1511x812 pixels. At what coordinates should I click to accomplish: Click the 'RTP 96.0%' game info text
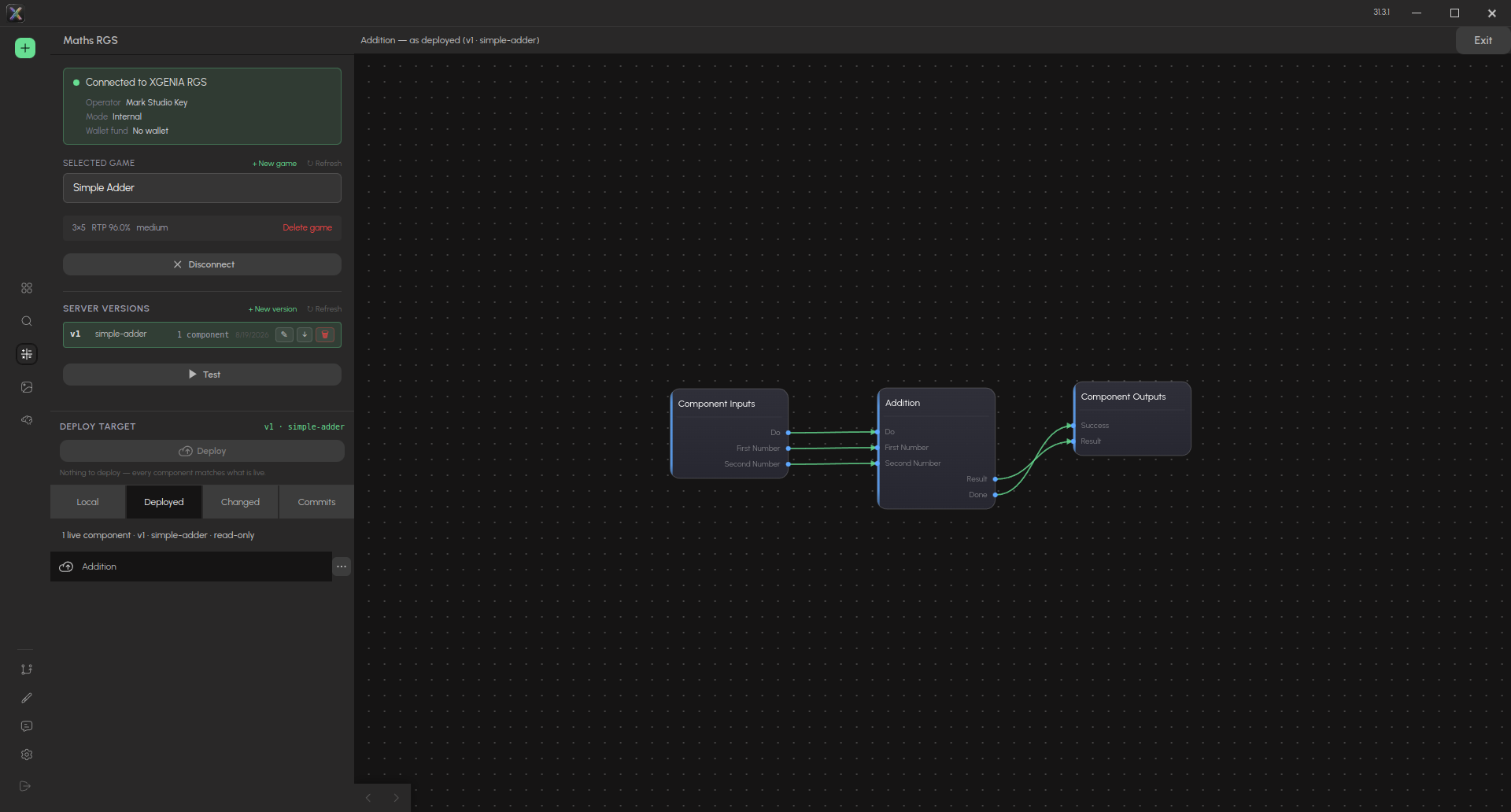(111, 227)
